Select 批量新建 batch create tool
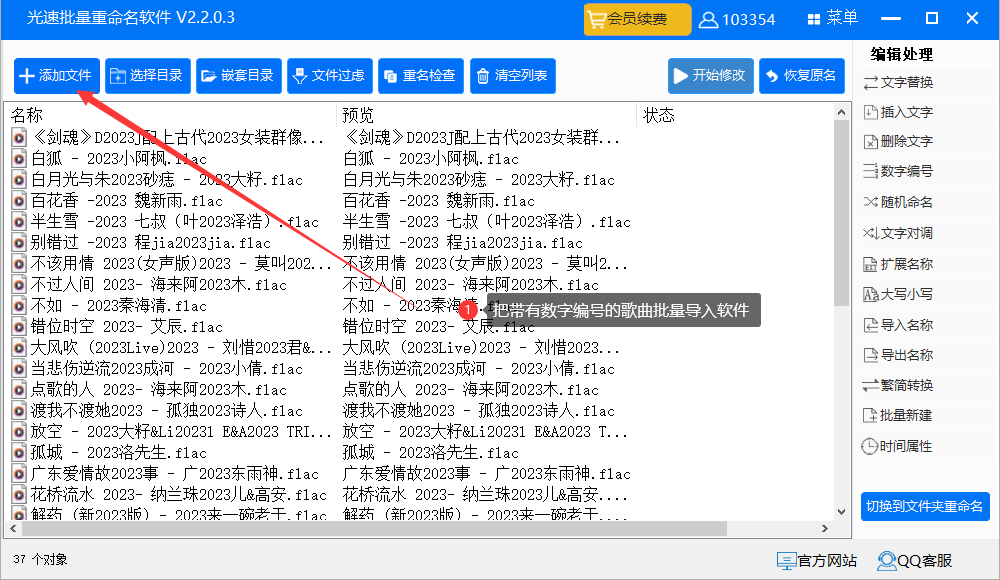The height and width of the screenshot is (580, 1000). point(898,415)
